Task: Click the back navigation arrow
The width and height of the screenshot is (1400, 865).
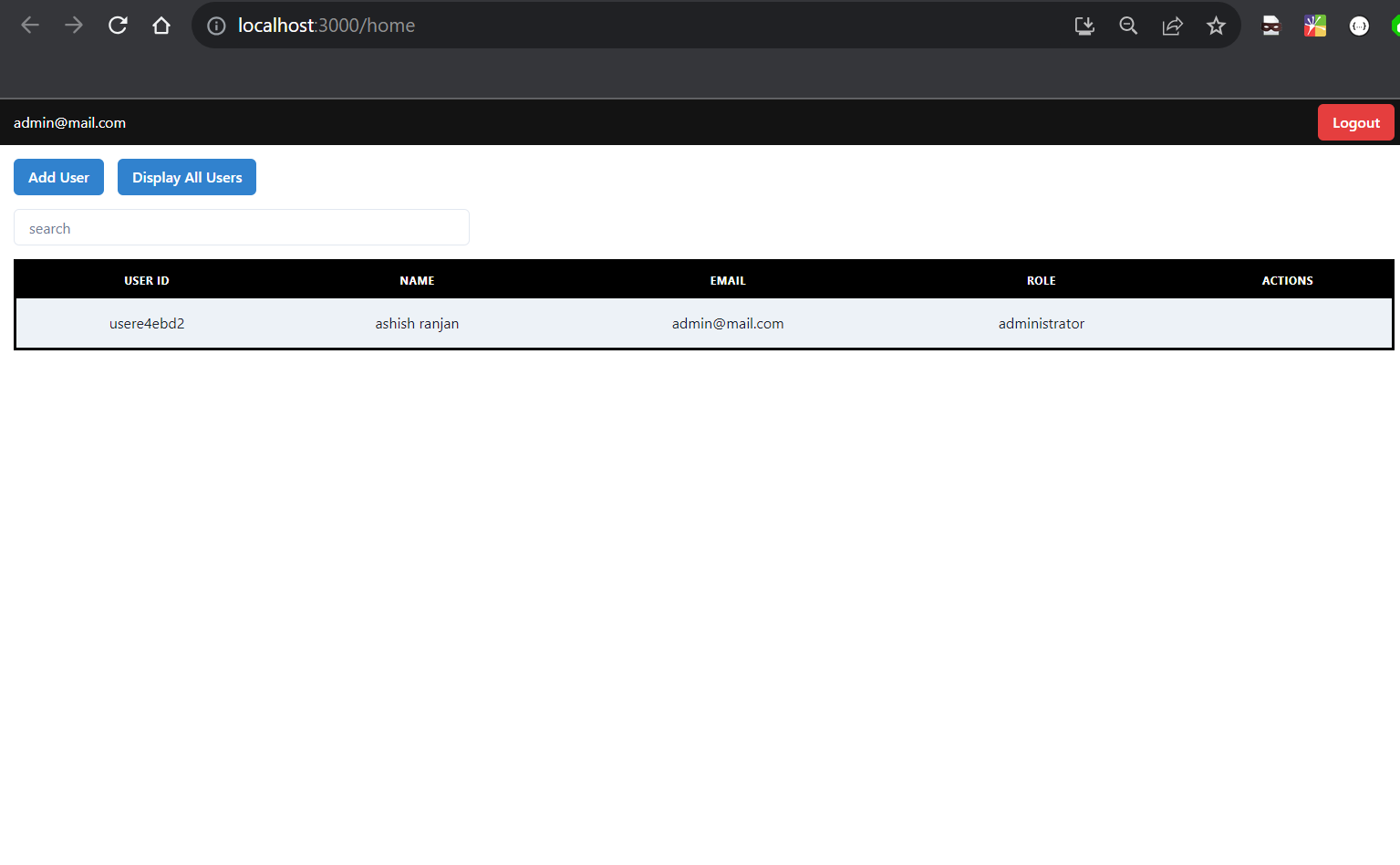Action: [29, 25]
